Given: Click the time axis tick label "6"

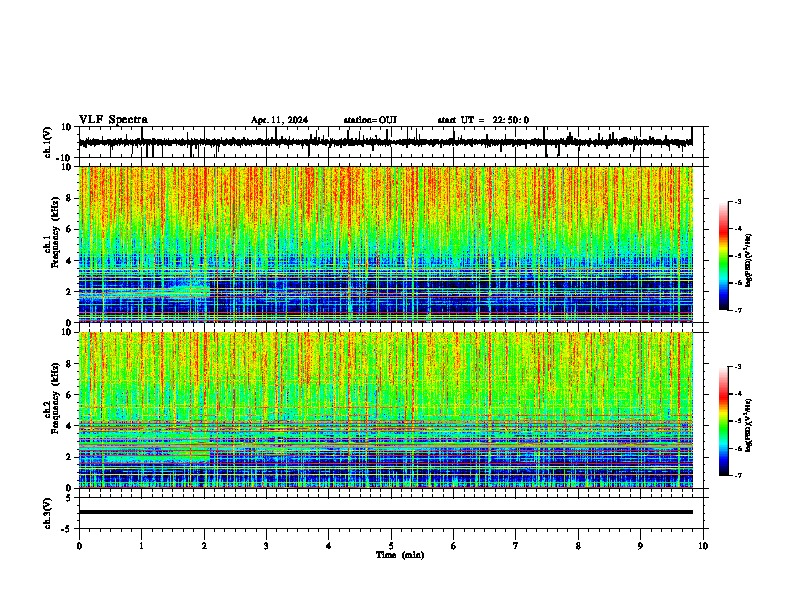Looking at the screenshot, I should click(454, 546).
